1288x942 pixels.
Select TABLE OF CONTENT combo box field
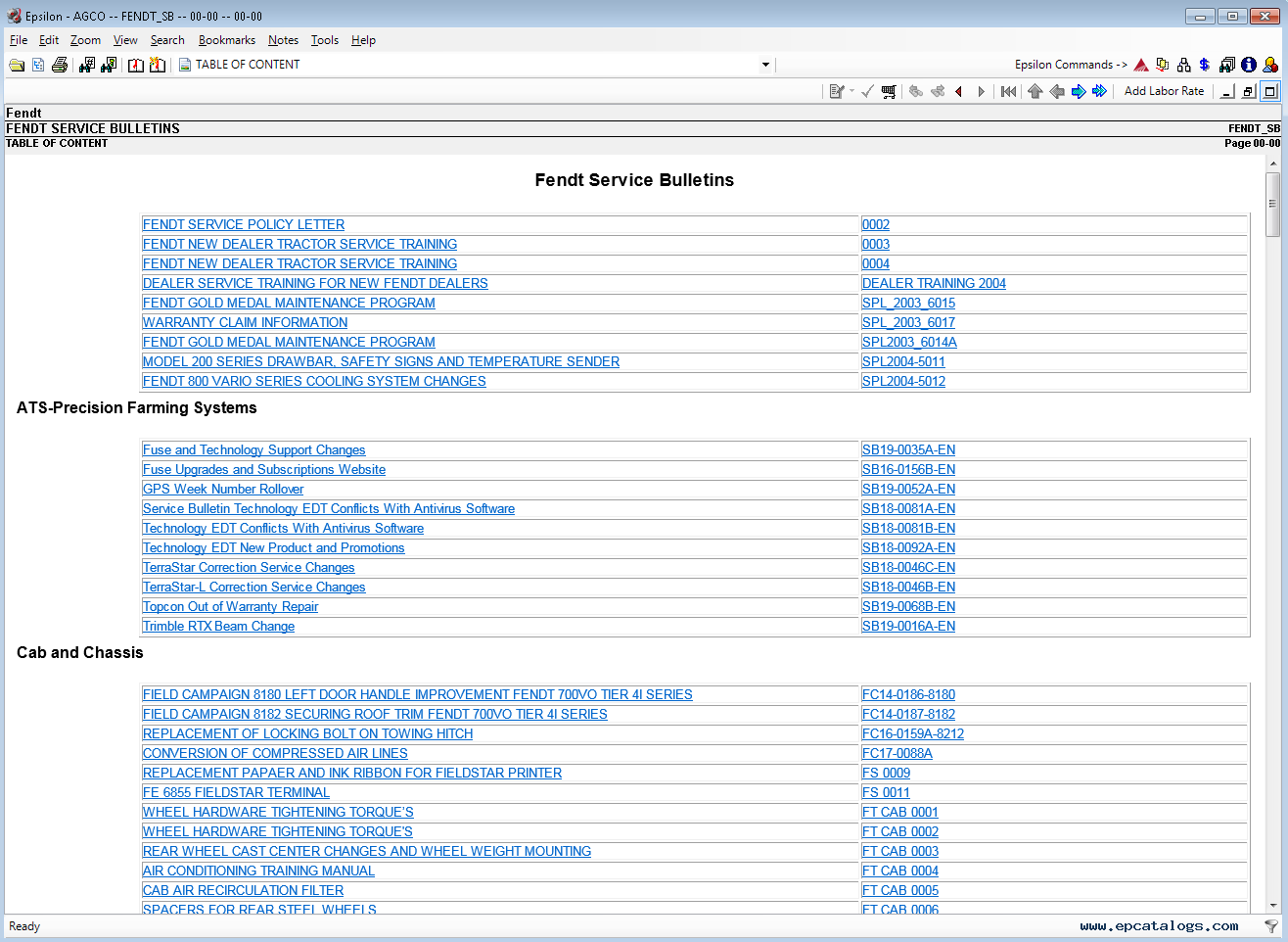[x=475, y=65]
